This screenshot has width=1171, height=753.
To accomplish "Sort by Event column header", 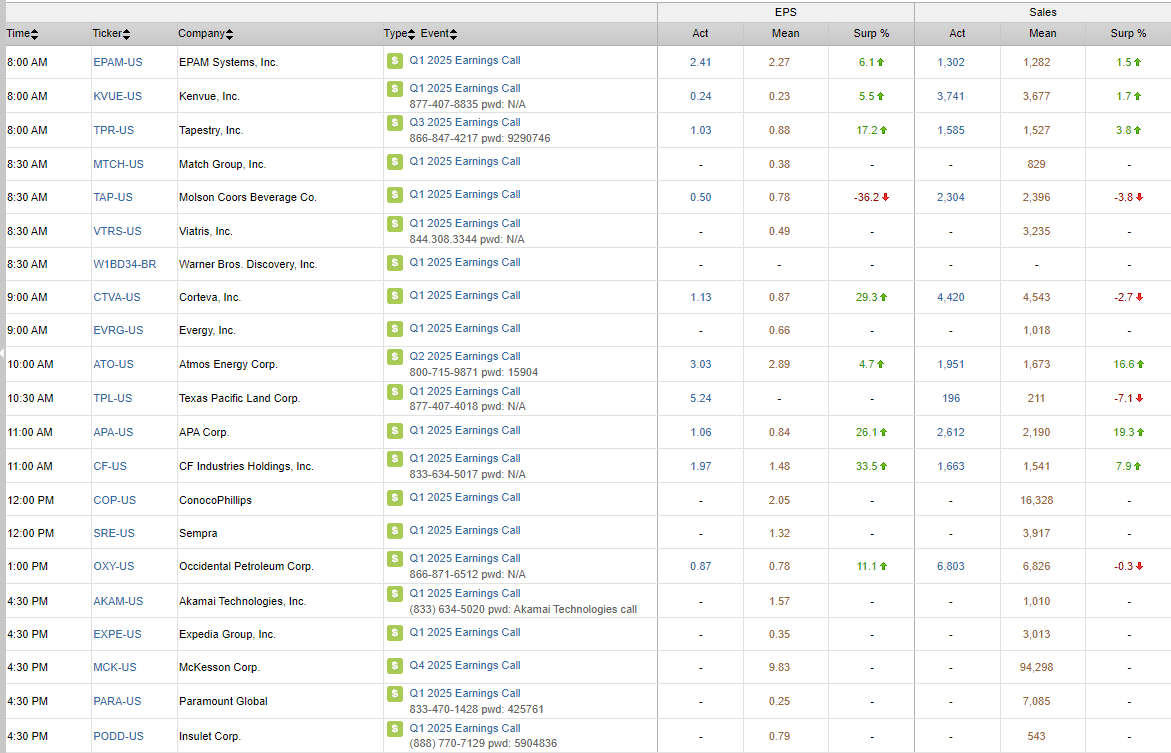I will 439,34.
